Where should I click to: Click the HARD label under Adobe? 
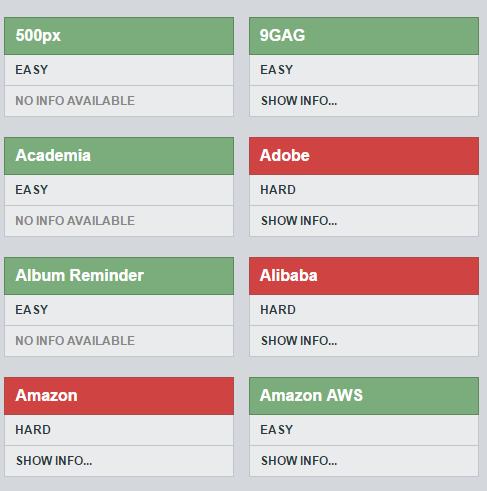click(278, 190)
